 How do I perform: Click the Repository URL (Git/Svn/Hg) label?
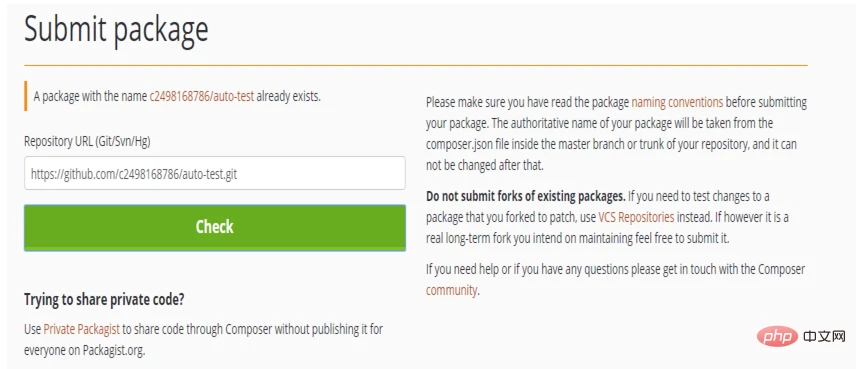pyautogui.click(x=87, y=141)
